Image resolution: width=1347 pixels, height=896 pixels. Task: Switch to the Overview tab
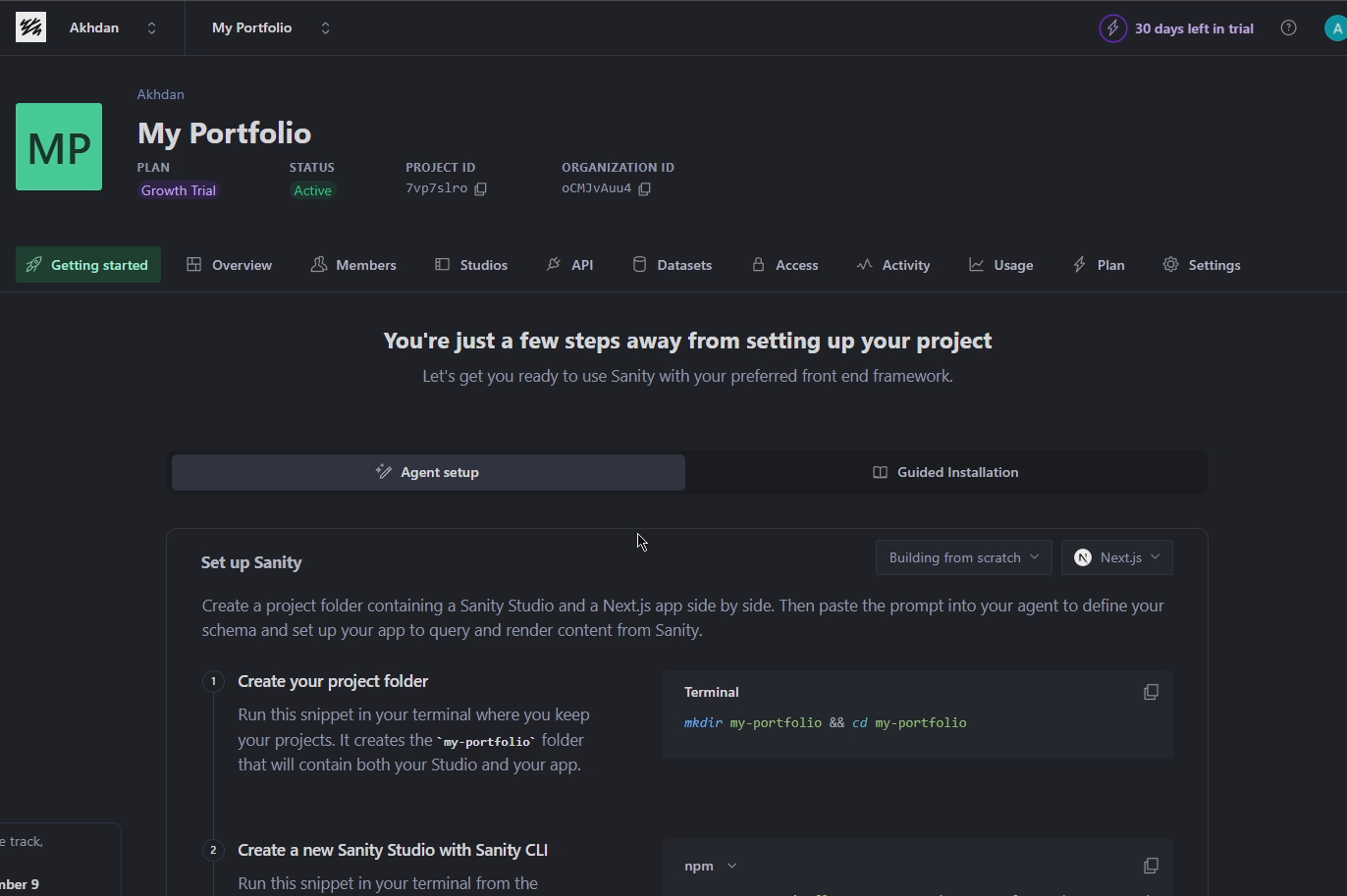point(230,265)
